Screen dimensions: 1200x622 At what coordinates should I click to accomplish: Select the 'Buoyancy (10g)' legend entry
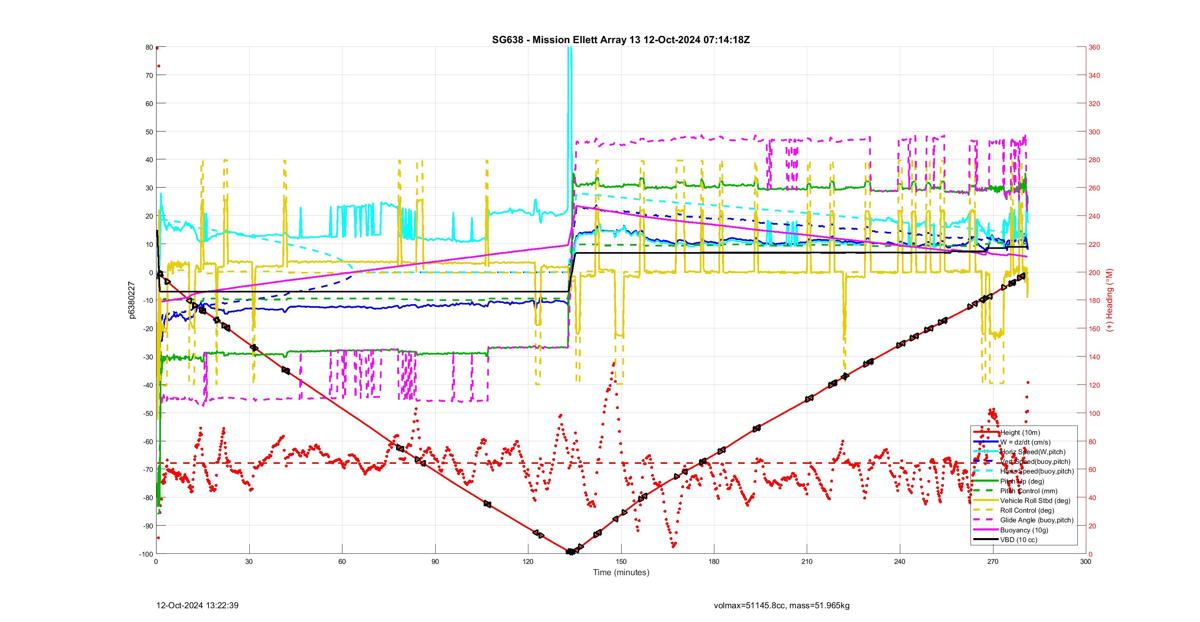coord(1024,530)
